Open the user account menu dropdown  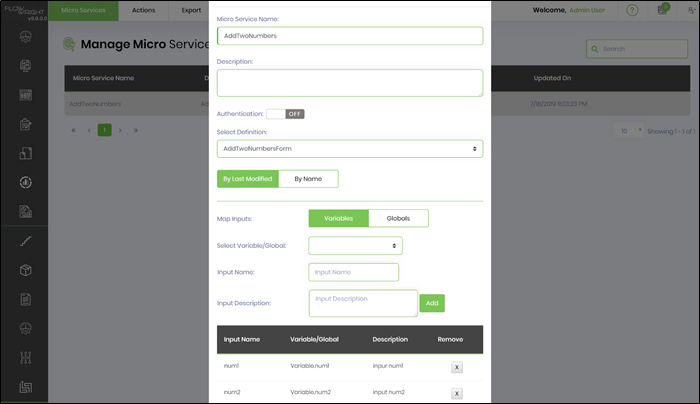point(692,10)
